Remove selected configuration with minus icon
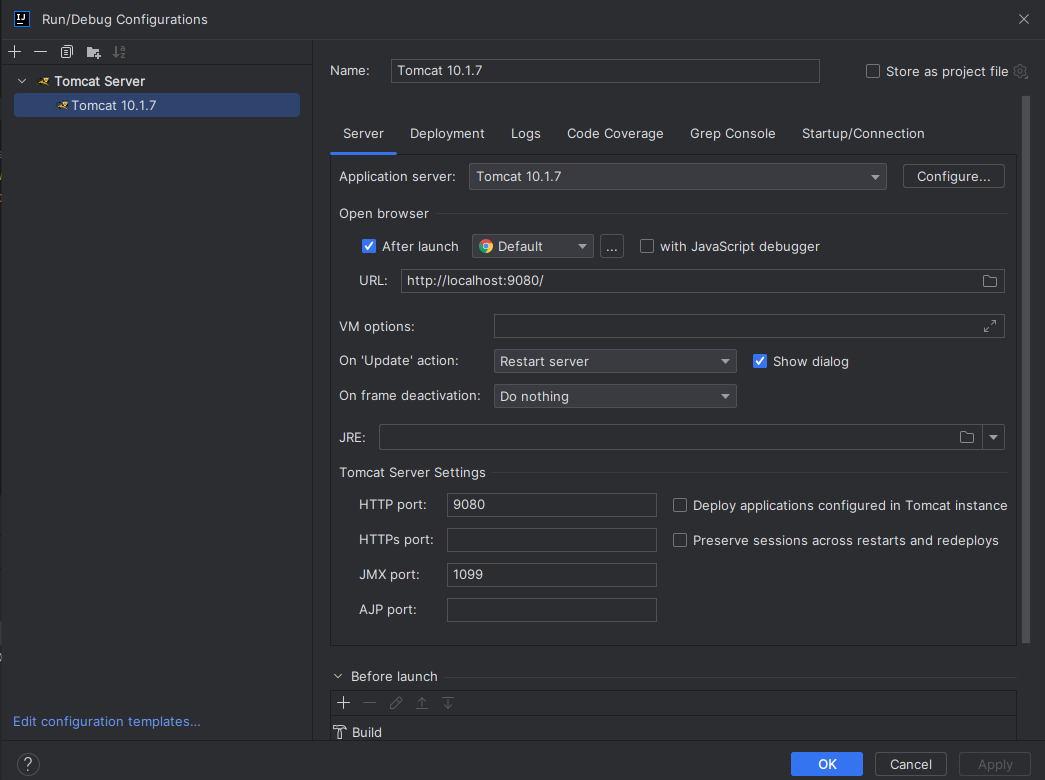 [x=41, y=51]
